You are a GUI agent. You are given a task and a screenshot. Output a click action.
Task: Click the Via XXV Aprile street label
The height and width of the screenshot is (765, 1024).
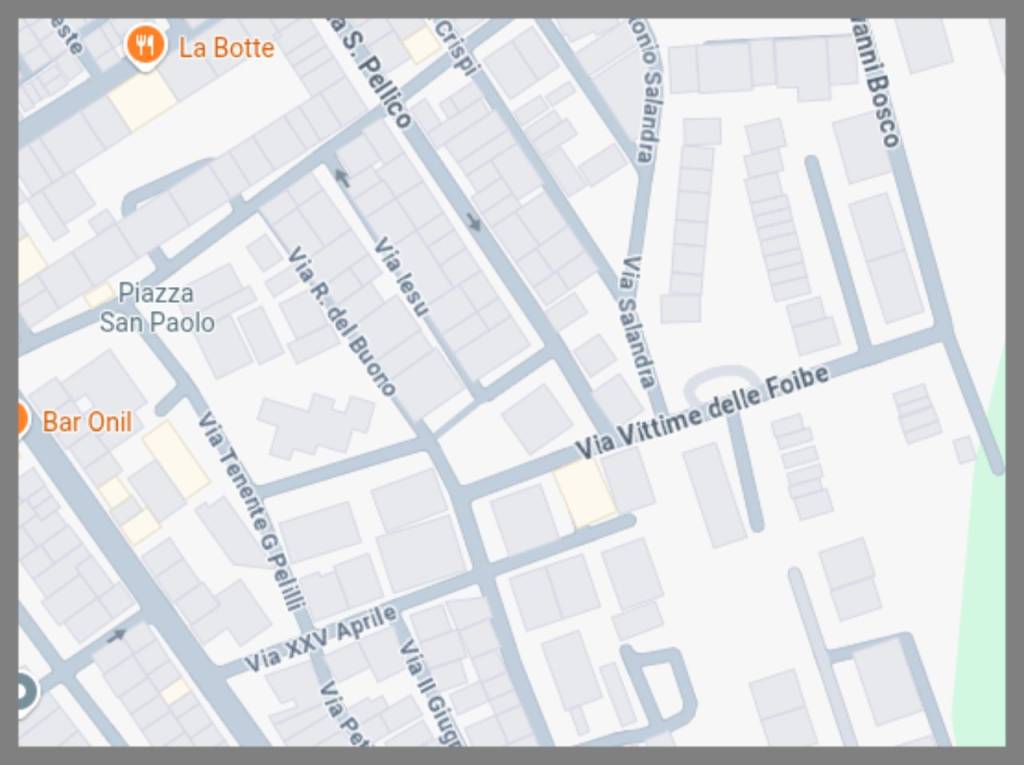pyautogui.click(x=321, y=638)
